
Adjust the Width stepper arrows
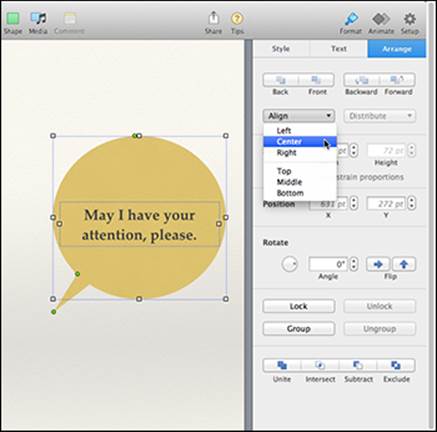pyautogui.click(x=354, y=151)
